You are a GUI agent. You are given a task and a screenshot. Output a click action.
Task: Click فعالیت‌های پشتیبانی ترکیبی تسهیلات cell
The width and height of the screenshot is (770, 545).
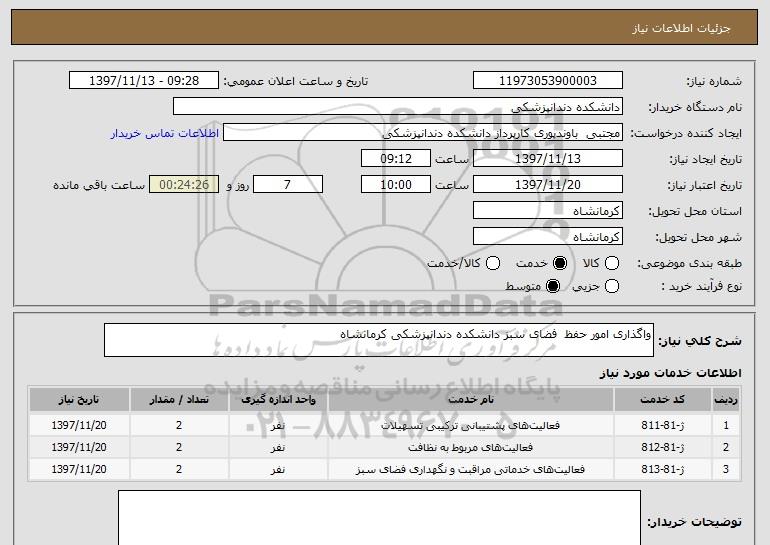470,425
